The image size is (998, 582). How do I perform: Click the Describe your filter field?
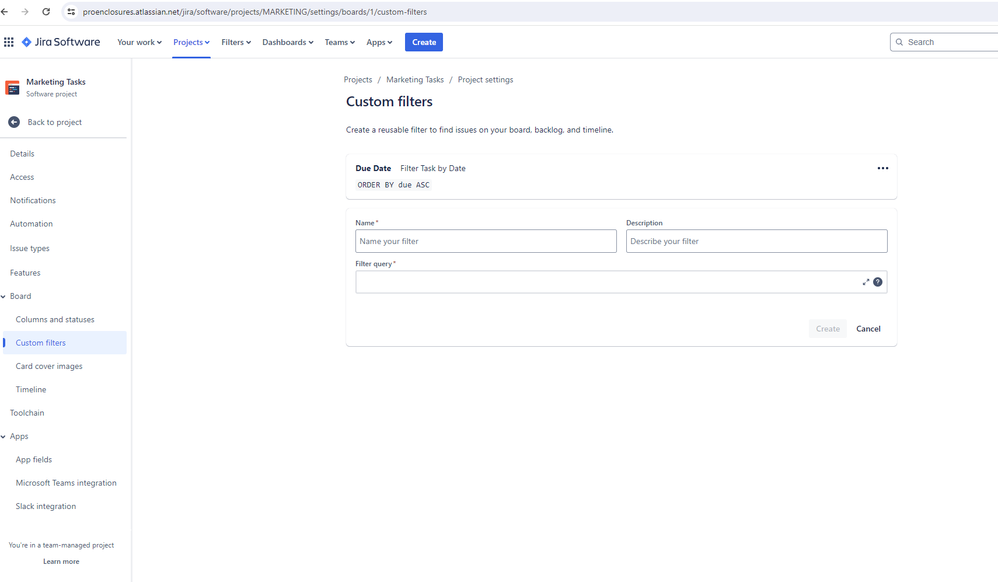point(757,241)
